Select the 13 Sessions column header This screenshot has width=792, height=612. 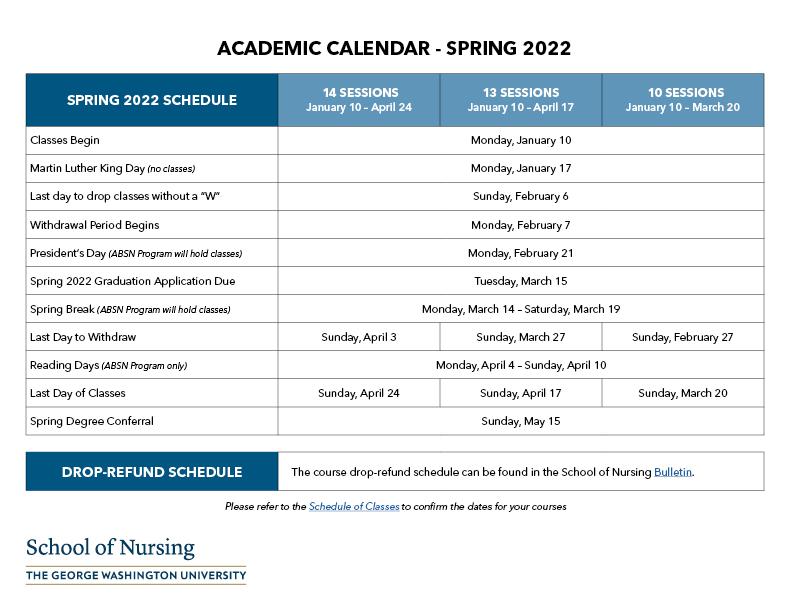(x=521, y=100)
